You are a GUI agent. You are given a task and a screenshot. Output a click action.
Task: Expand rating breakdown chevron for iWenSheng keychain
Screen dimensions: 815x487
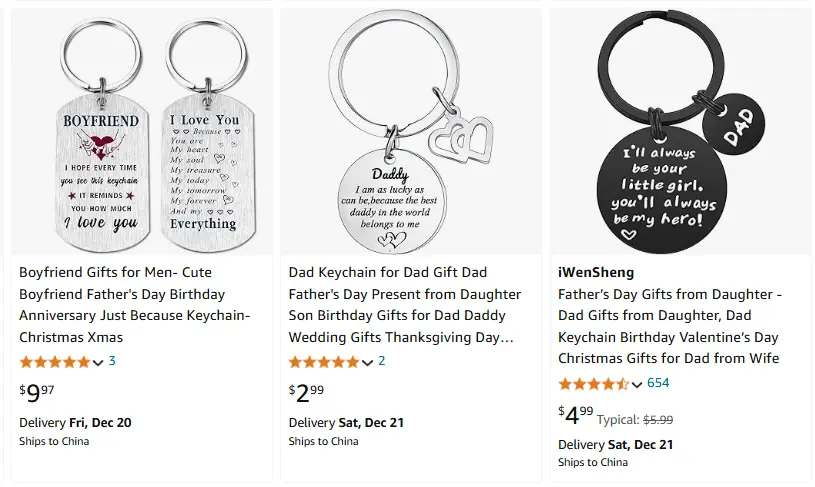point(637,385)
